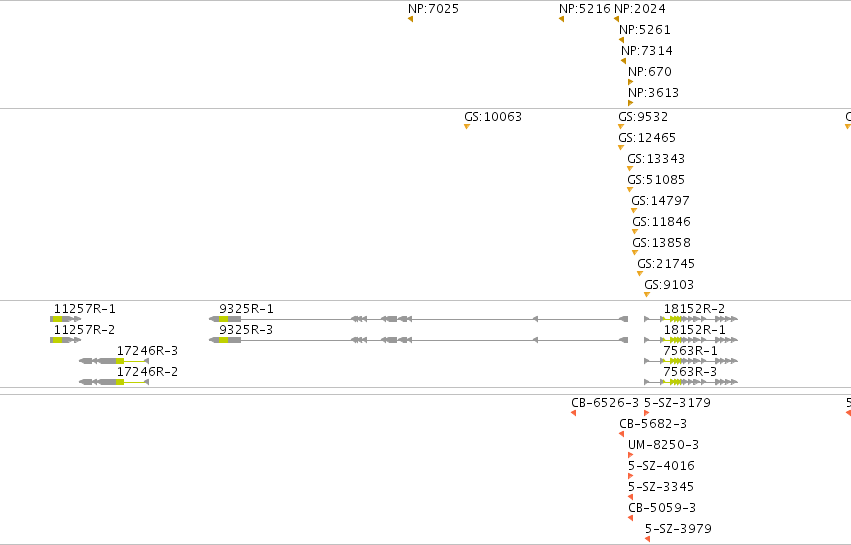Click the red triangle under CB-6526-3
Screen dimensions: 851x545
point(573,413)
